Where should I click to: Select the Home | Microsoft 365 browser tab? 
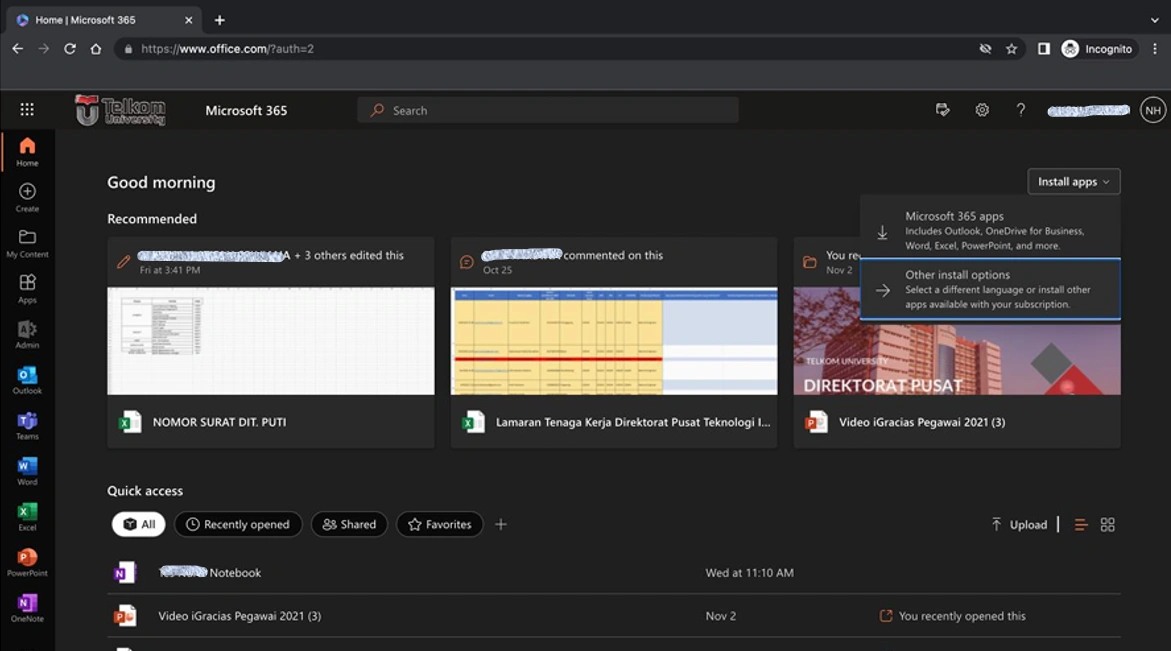[x=103, y=20]
